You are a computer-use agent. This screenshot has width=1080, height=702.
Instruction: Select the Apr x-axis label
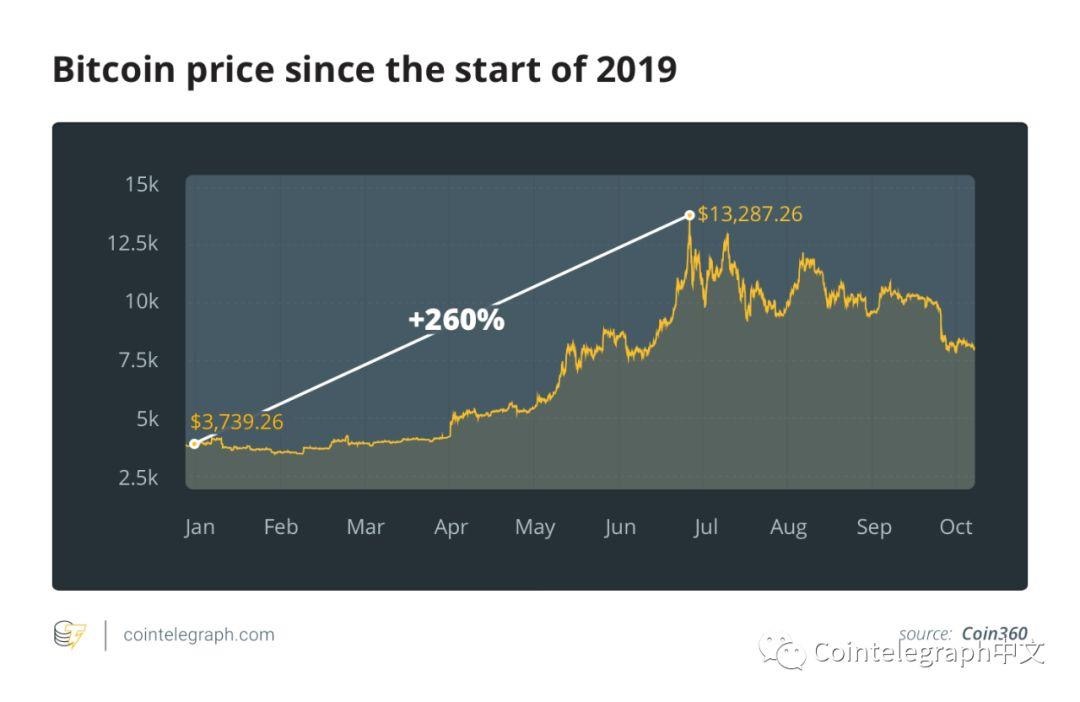coord(451,527)
